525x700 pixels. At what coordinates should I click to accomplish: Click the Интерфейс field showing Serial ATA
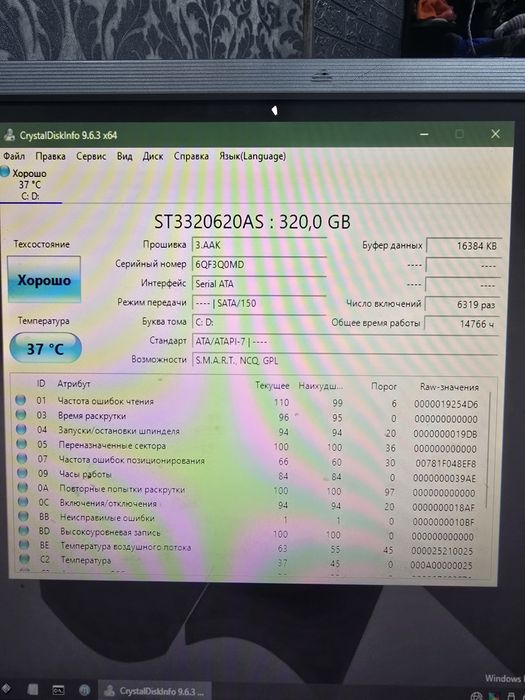[x=259, y=283]
